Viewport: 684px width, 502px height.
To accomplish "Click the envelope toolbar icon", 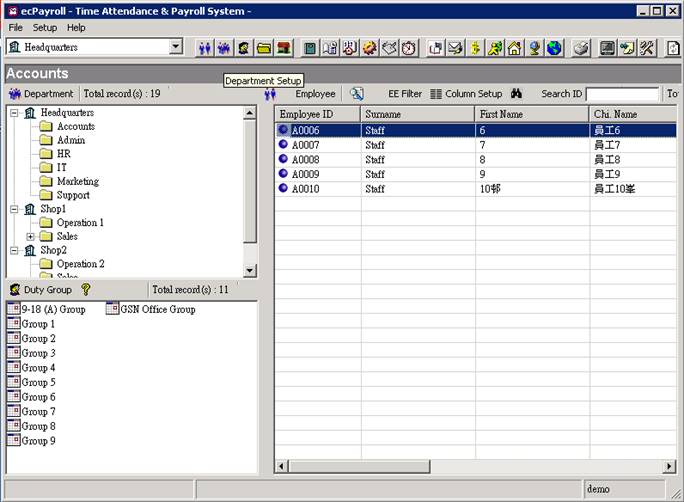I will click(455, 48).
